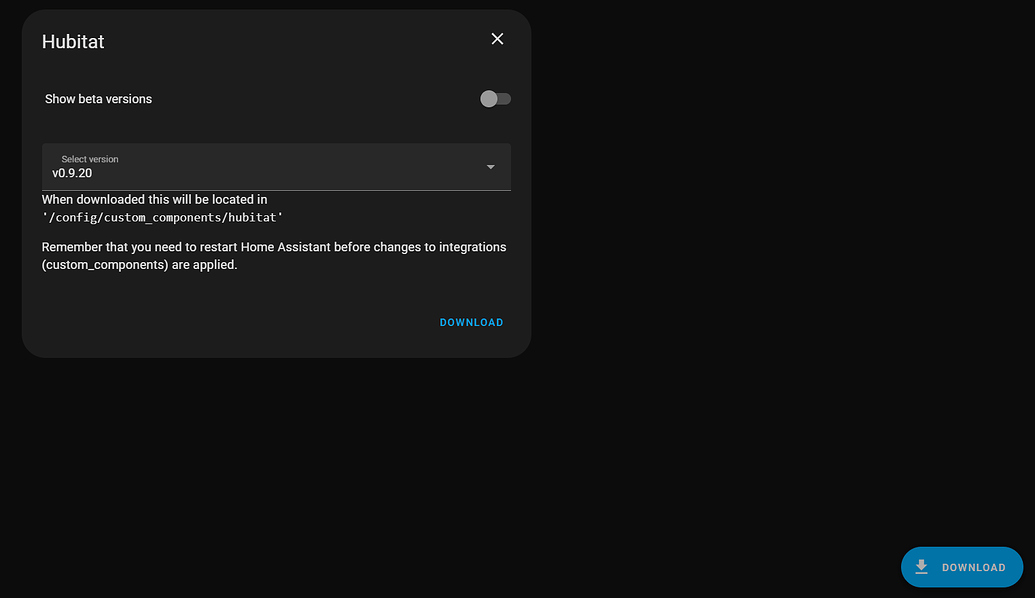Click the DOWNLOAD link in the dialog
This screenshot has height=598, width=1035.
471,322
